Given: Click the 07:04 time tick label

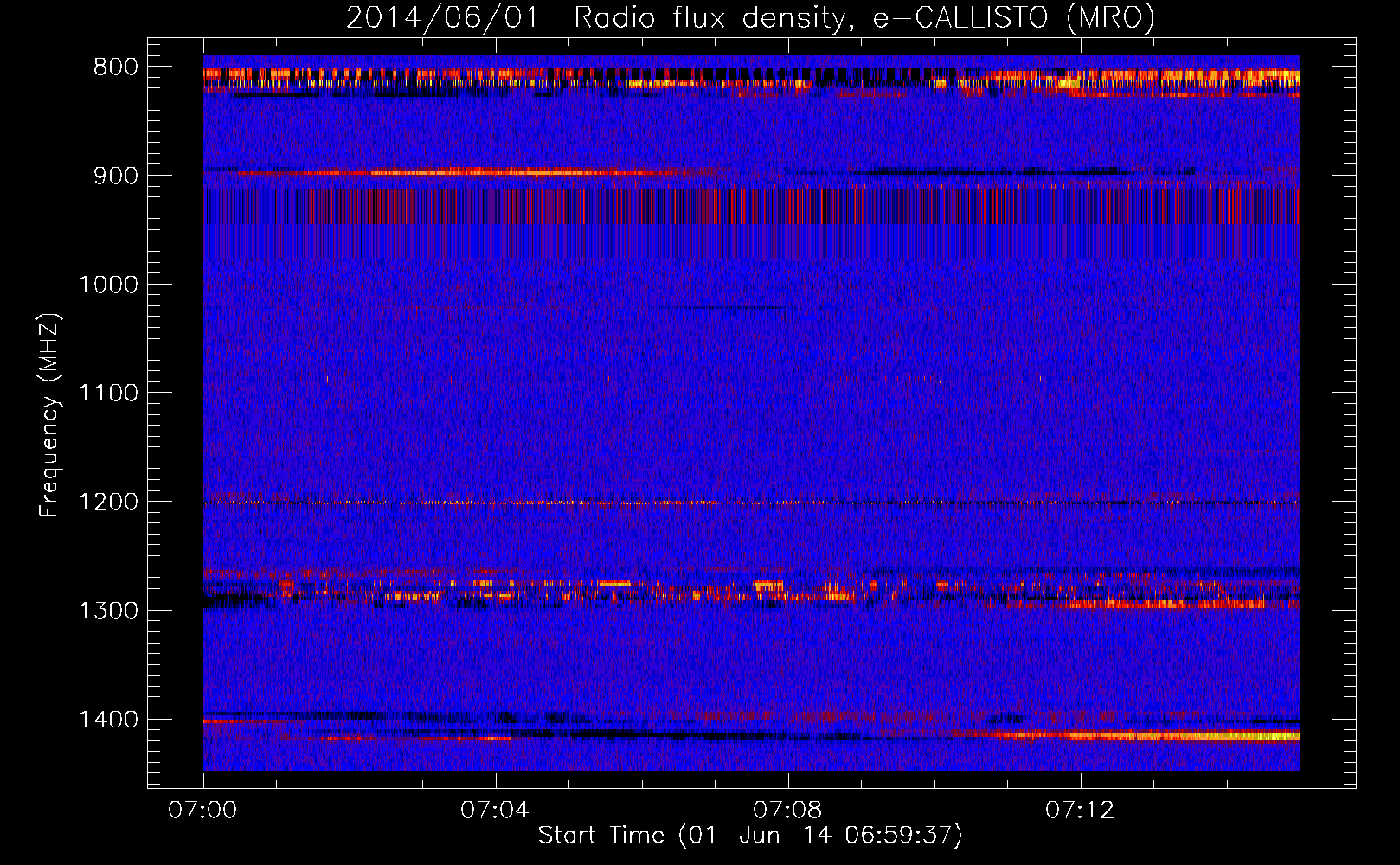Looking at the screenshot, I should (495, 811).
